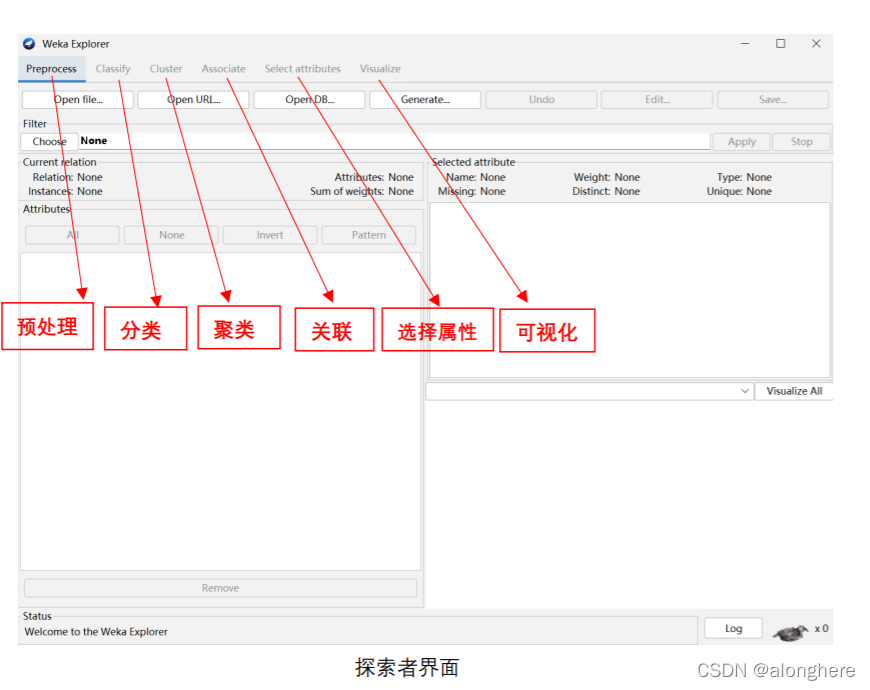Open the Classify tab
This screenshot has width=870, height=690.
(x=113, y=69)
